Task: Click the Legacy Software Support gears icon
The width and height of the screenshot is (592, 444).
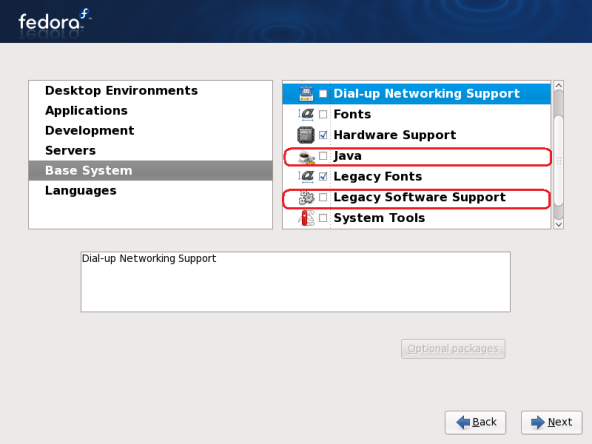Action: coord(306,197)
